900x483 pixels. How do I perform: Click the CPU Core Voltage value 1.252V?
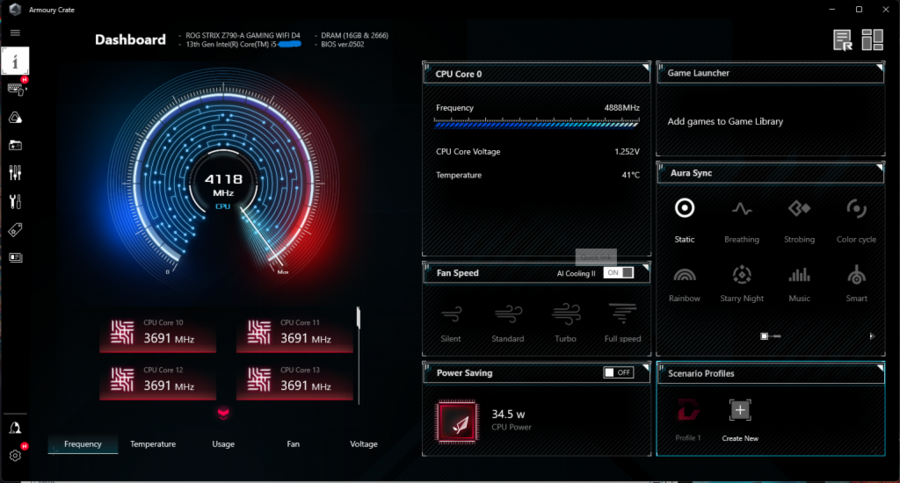coord(627,152)
